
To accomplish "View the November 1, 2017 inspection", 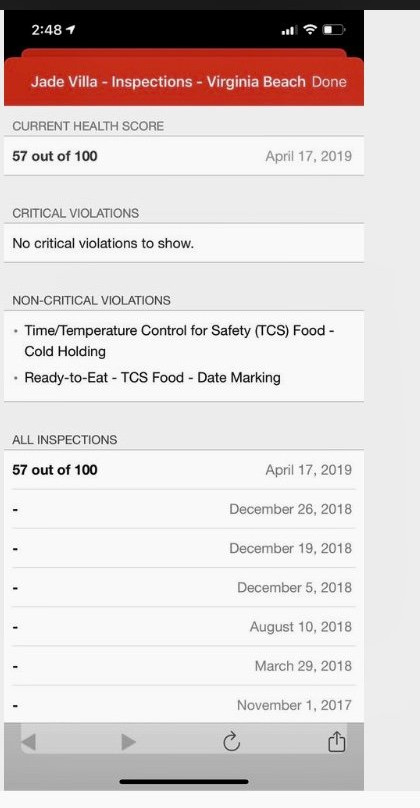I will (184, 704).
